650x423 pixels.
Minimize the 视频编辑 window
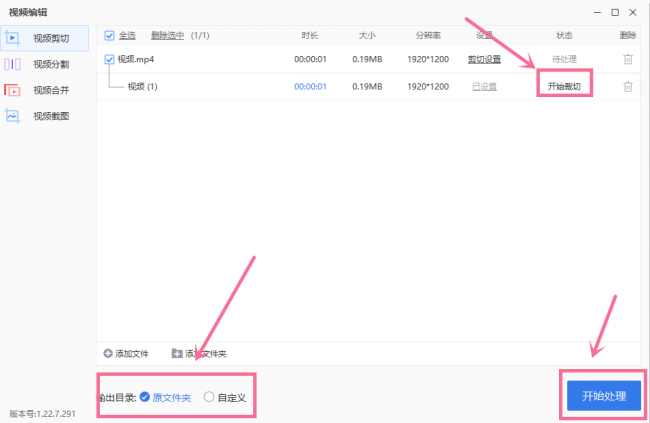pos(597,12)
